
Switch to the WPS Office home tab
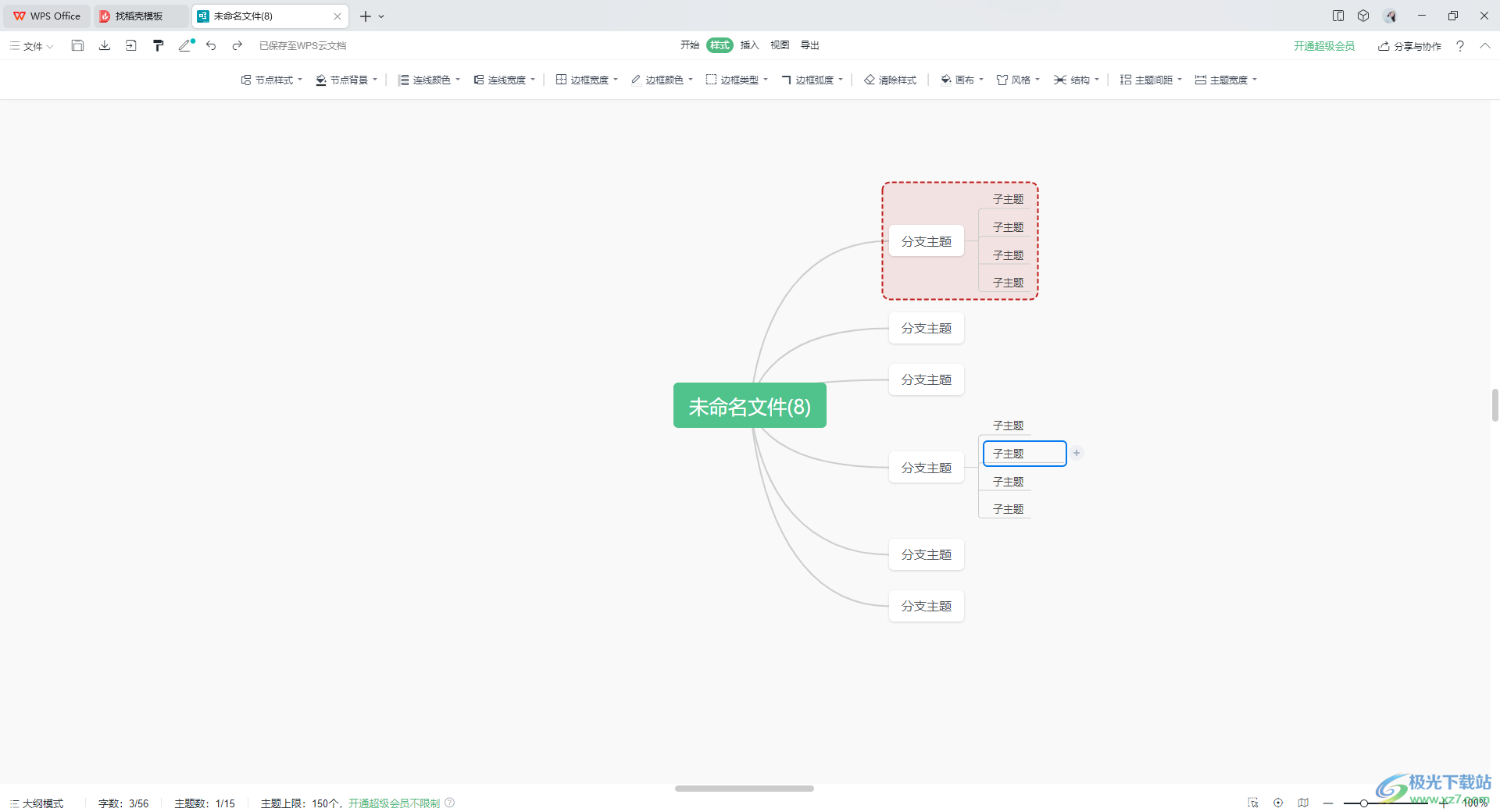coord(47,16)
